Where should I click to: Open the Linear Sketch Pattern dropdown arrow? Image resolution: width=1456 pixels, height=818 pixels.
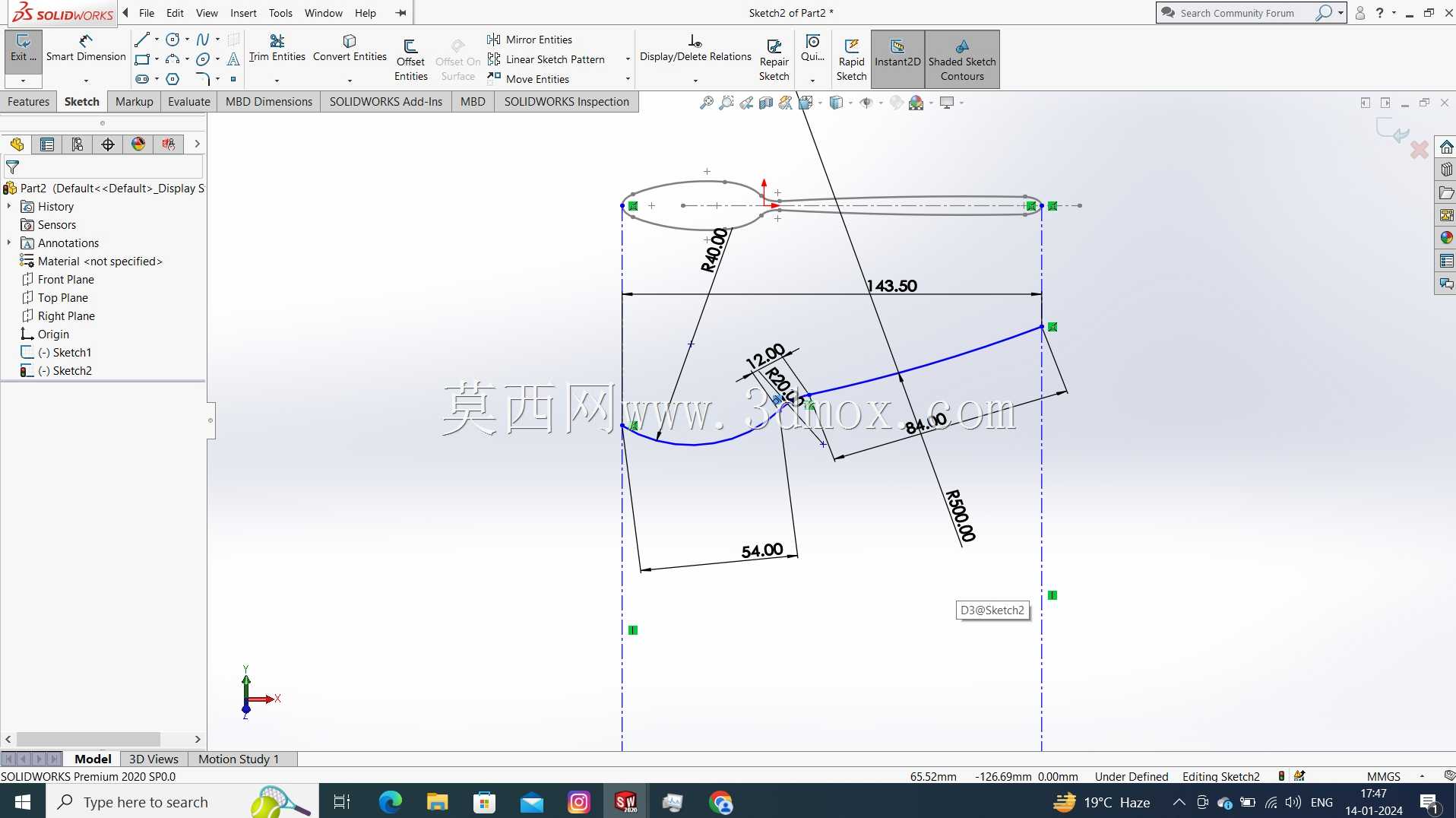click(x=628, y=59)
